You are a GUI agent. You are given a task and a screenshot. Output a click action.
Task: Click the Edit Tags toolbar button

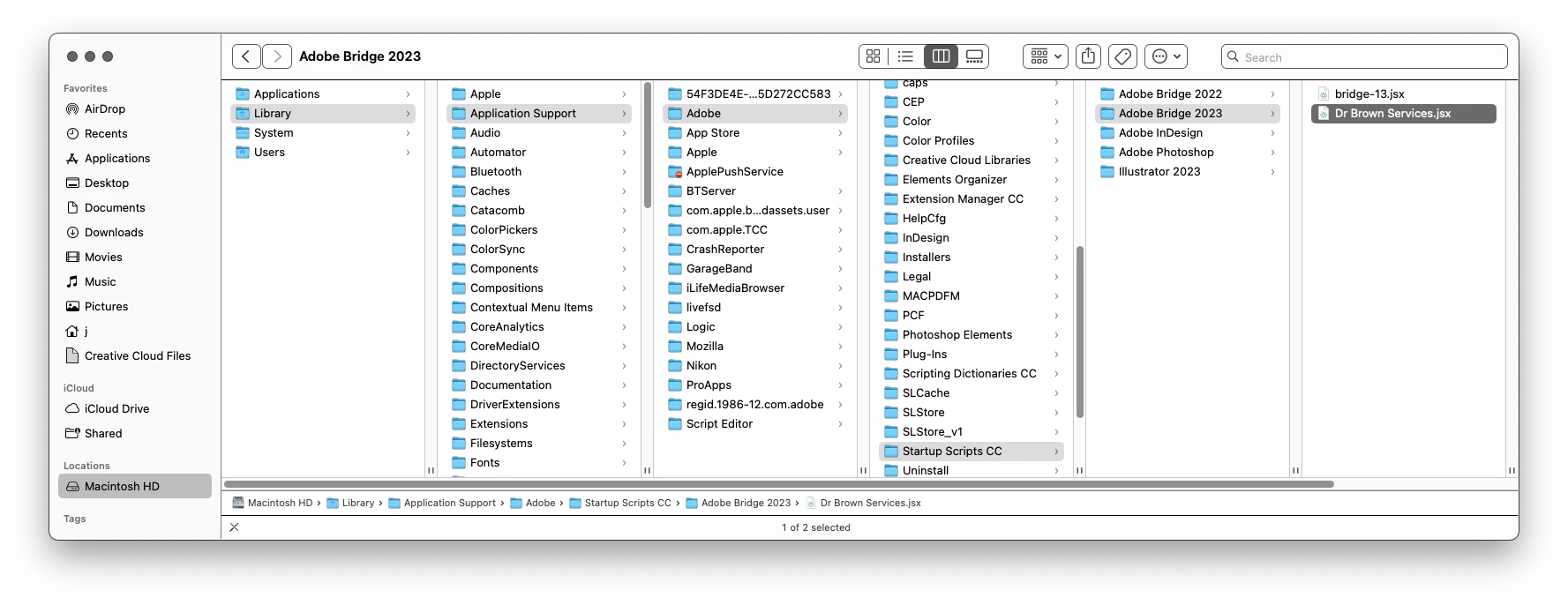1122,56
